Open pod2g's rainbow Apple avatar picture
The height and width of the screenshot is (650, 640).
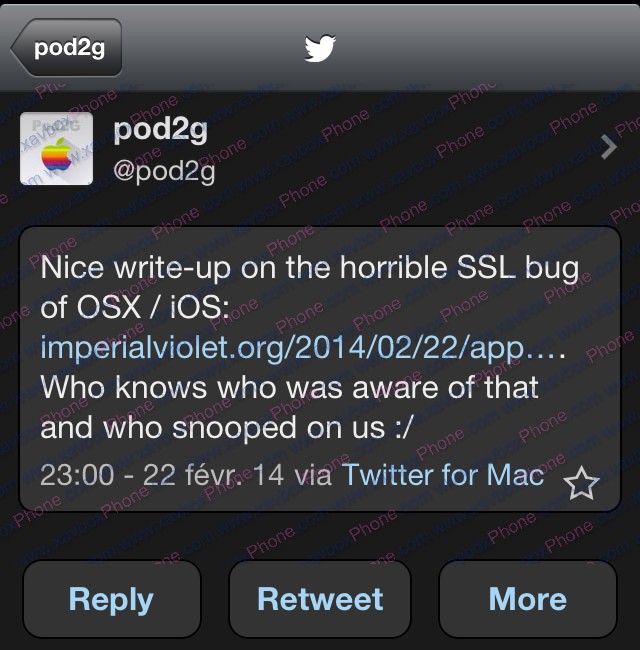[56, 148]
